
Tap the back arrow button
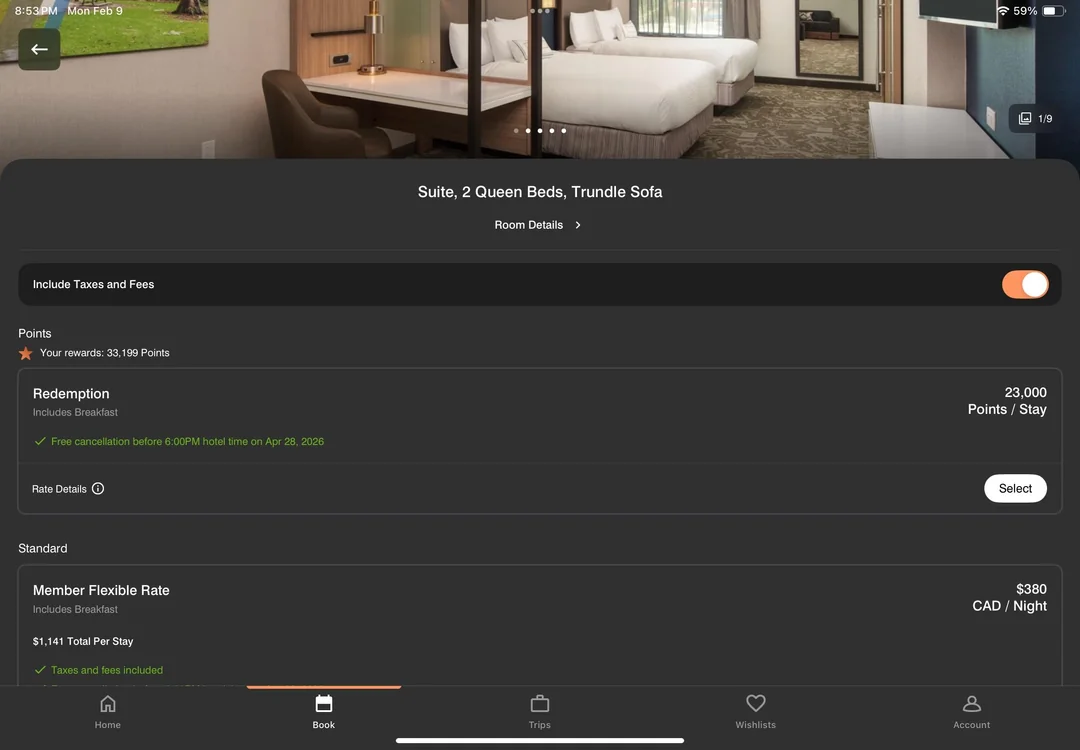pos(39,50)
